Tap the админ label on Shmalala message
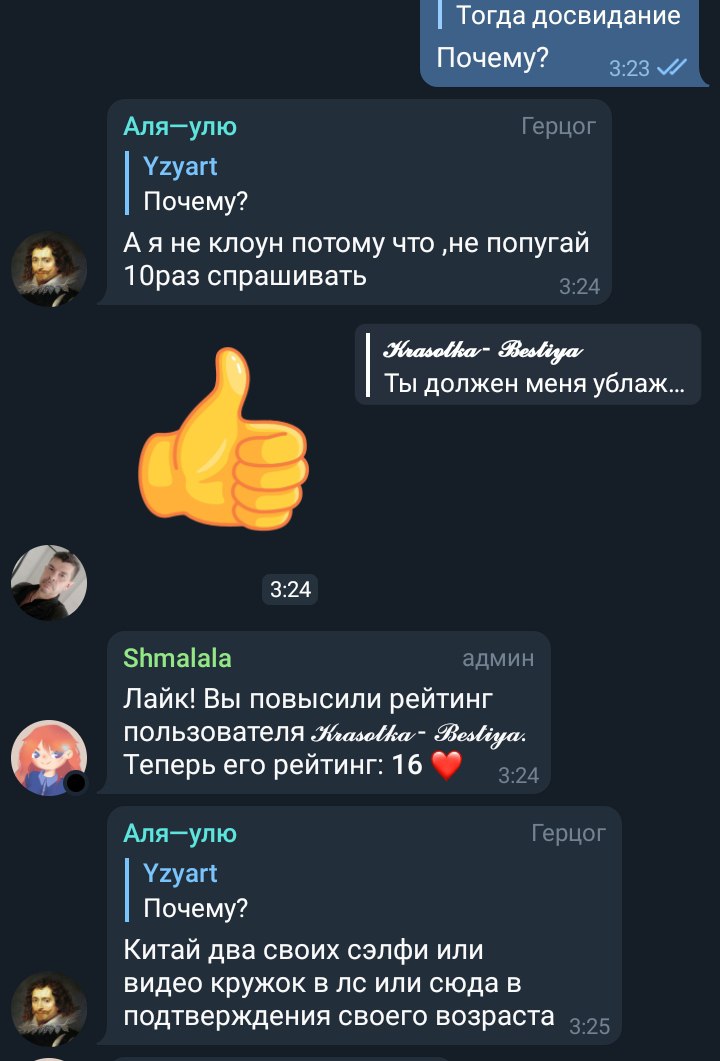The height and width of the screenshot is (1061, 720). click(498, 658)
